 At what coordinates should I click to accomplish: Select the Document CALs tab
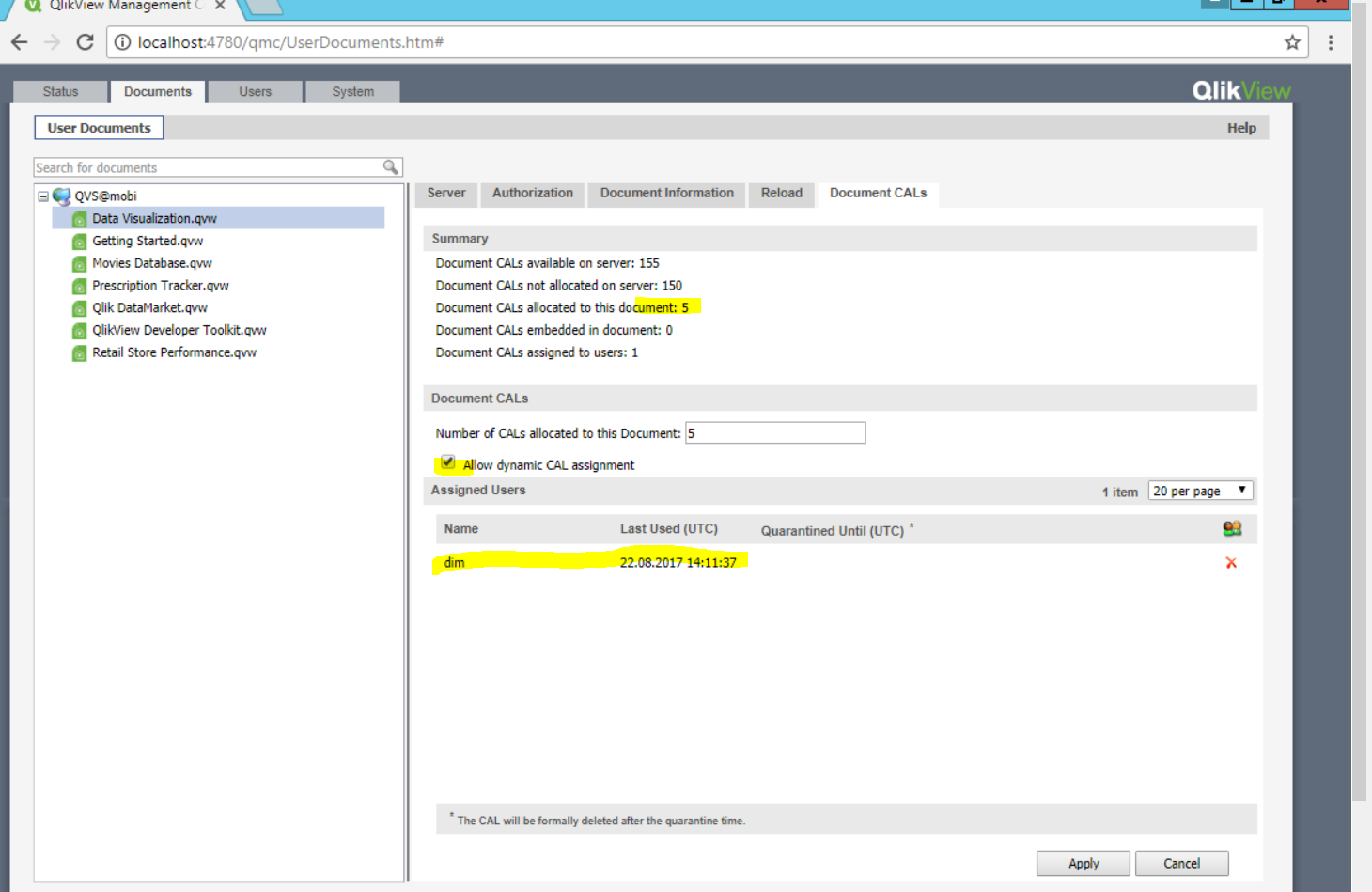(878, 193)
